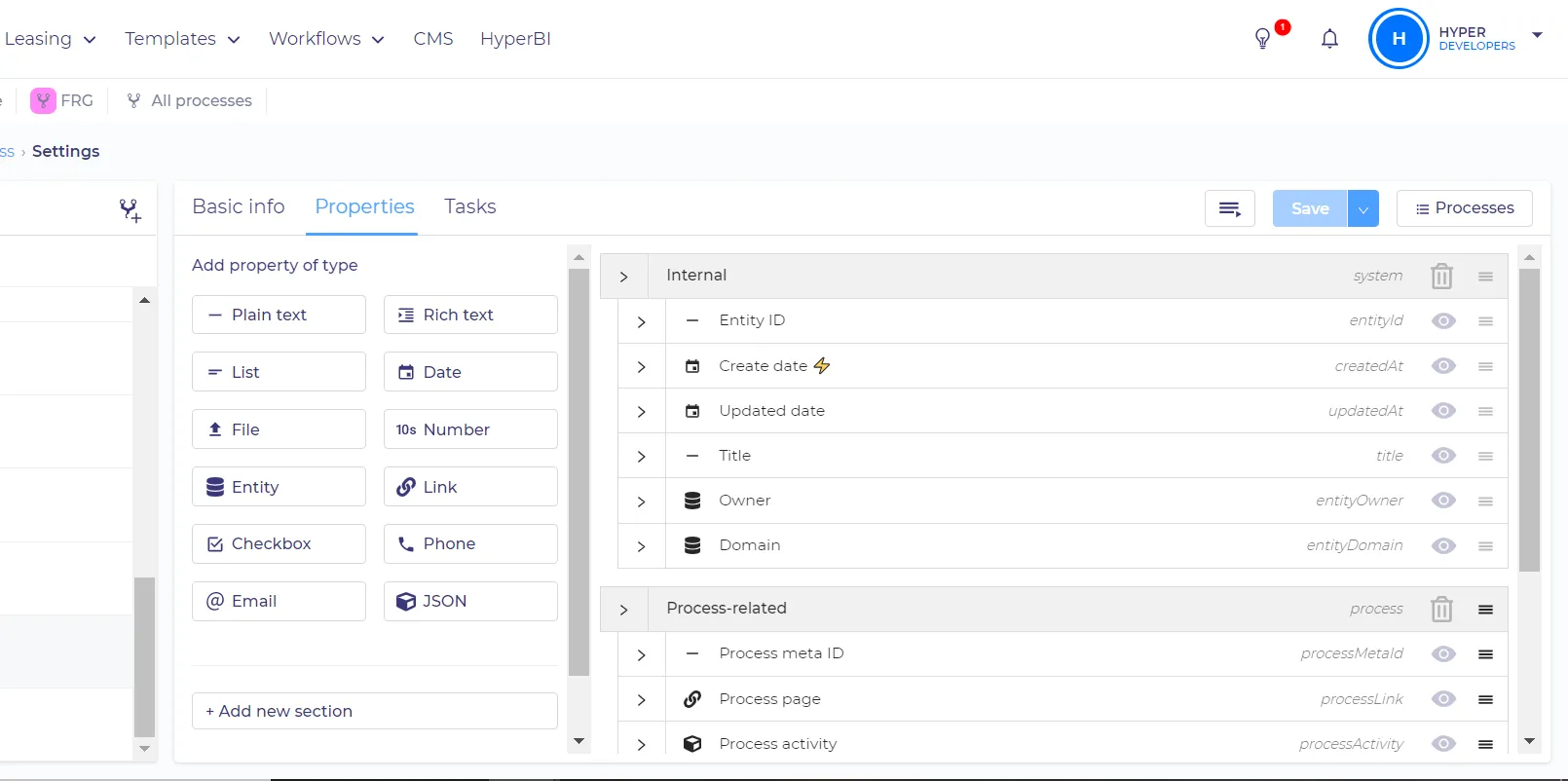Image resolution: width=1568 pixels, height=781 pixels.
Task: Toggle visibility of Process page property
Action: point(1443,698)
